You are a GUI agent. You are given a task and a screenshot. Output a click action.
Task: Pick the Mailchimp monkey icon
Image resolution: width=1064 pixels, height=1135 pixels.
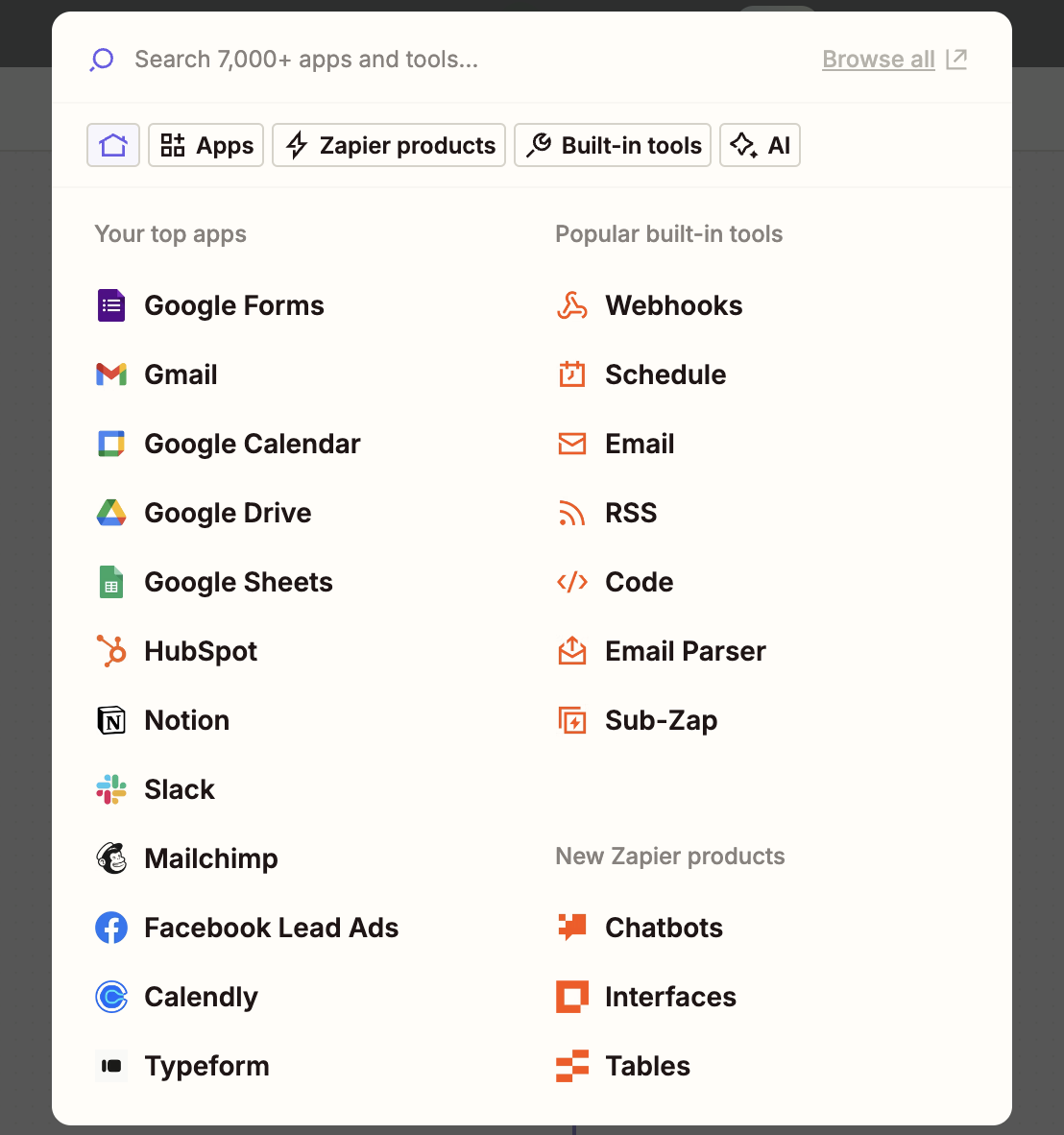[x=111, y=858]
